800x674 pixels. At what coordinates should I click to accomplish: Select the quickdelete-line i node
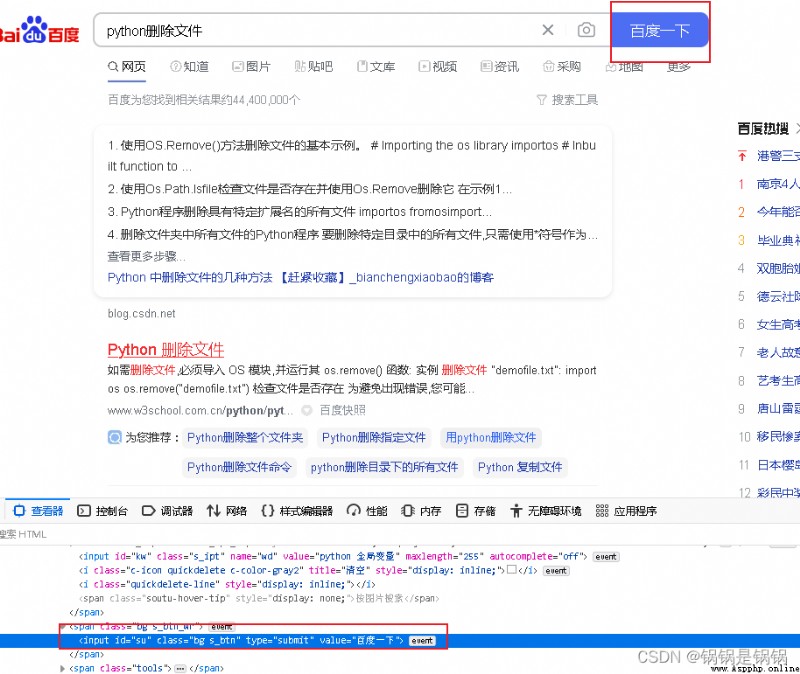[x=227, y=584]
